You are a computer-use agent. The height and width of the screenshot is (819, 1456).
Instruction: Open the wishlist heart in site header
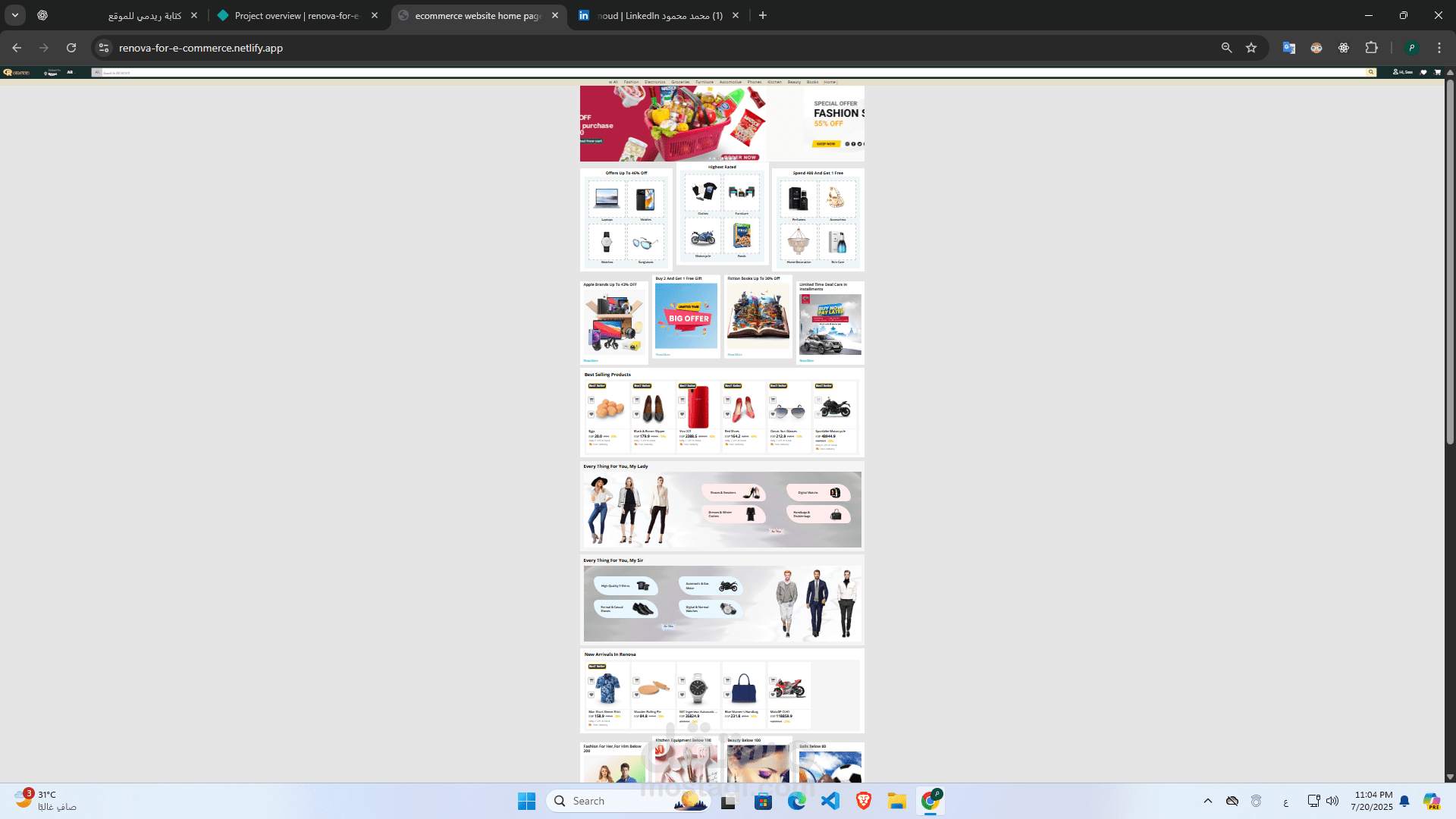[x=1423, y=73]
